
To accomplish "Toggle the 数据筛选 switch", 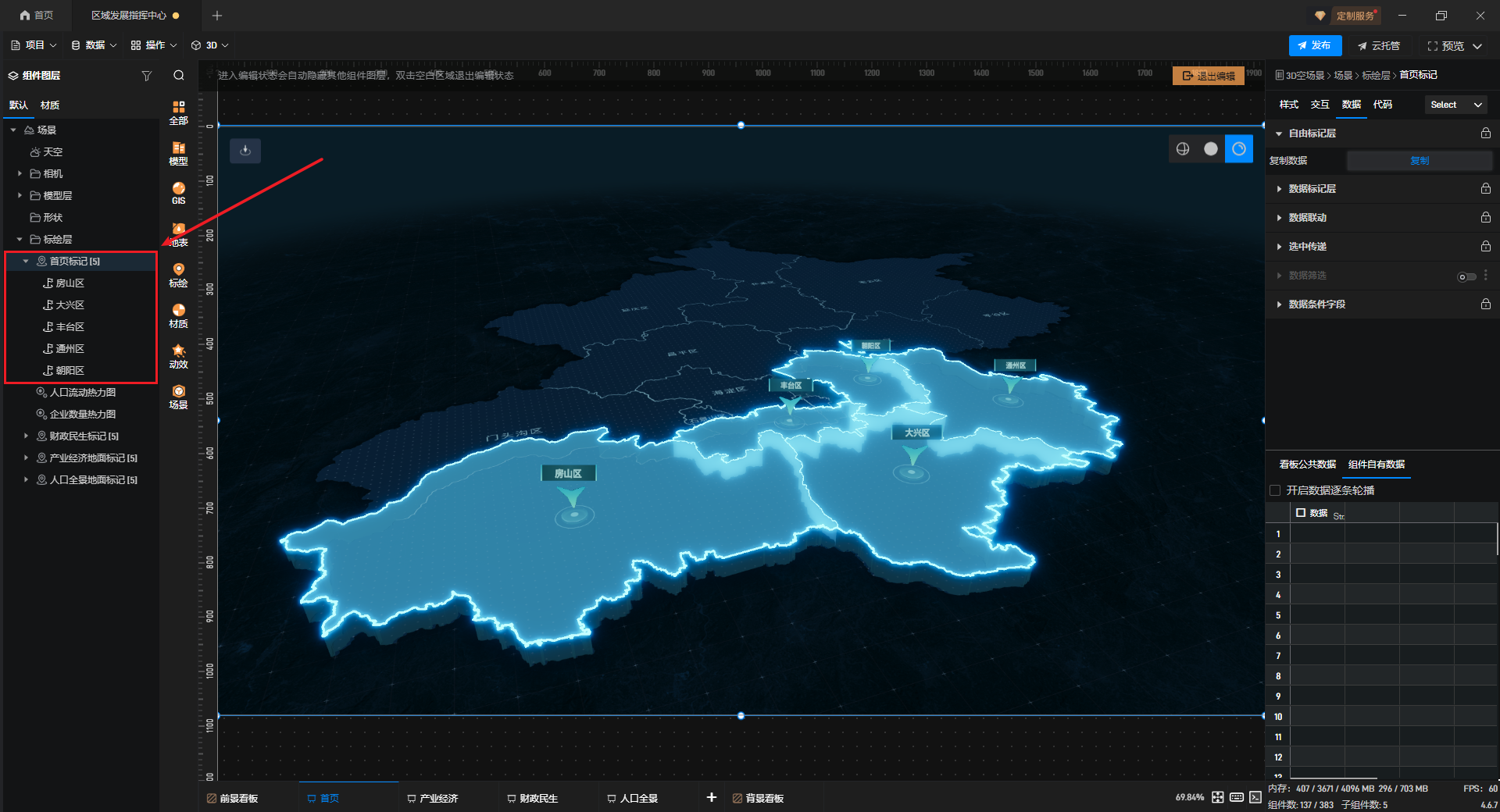I will (x=1466, y=276).
